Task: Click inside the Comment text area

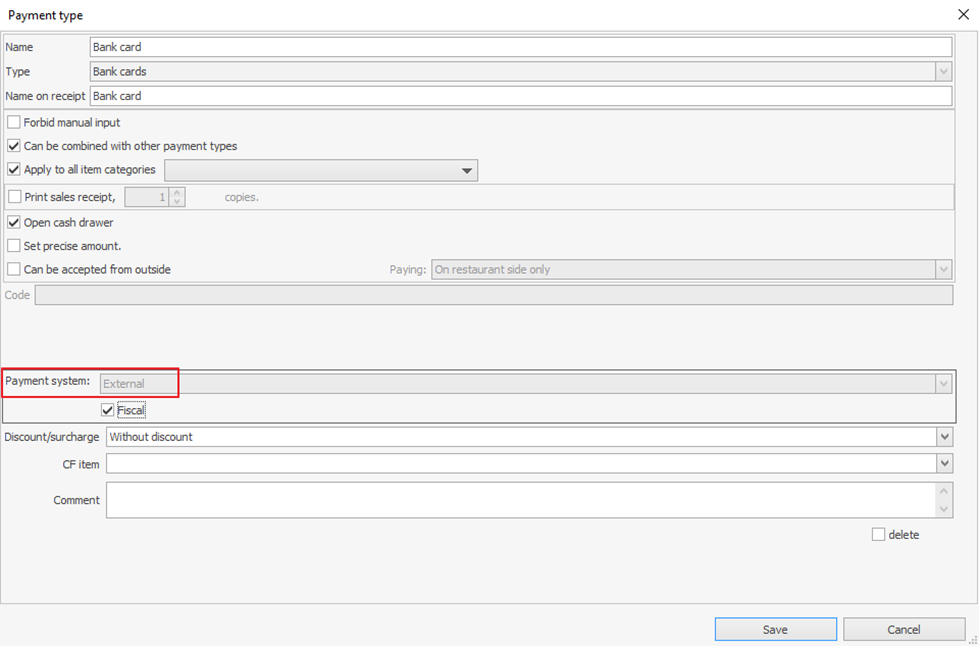Action: click(520, 500)
